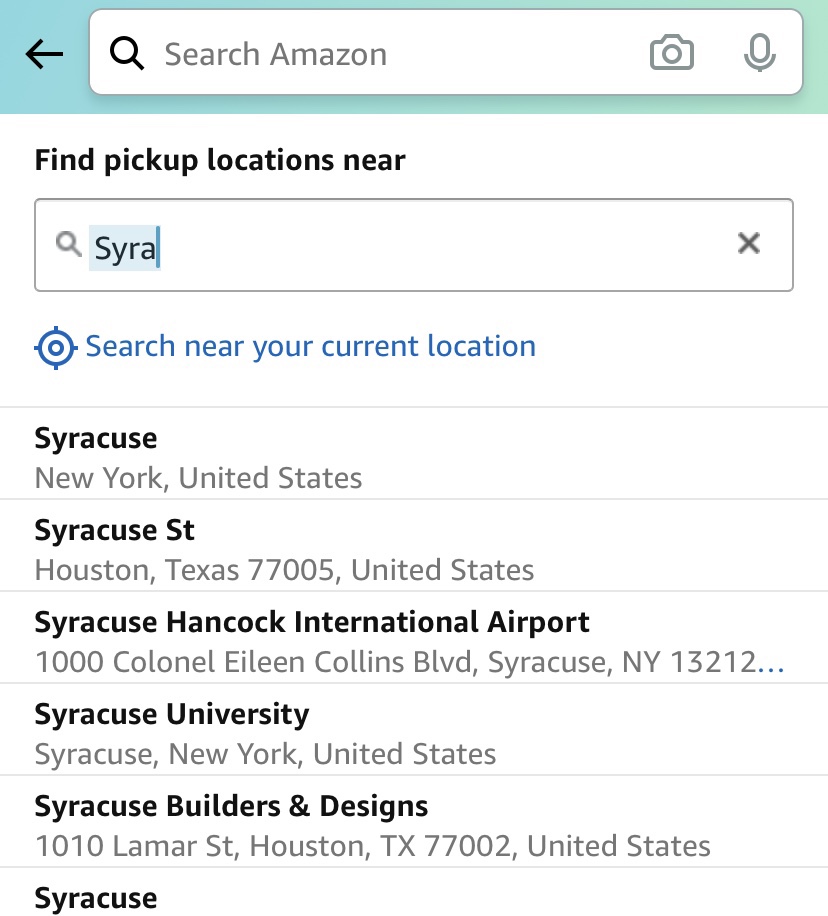Viewport: 828px width, 916px height.
Task: Click "Search near your current location" link
Action: pyautogui.click(x=310, y=347)
